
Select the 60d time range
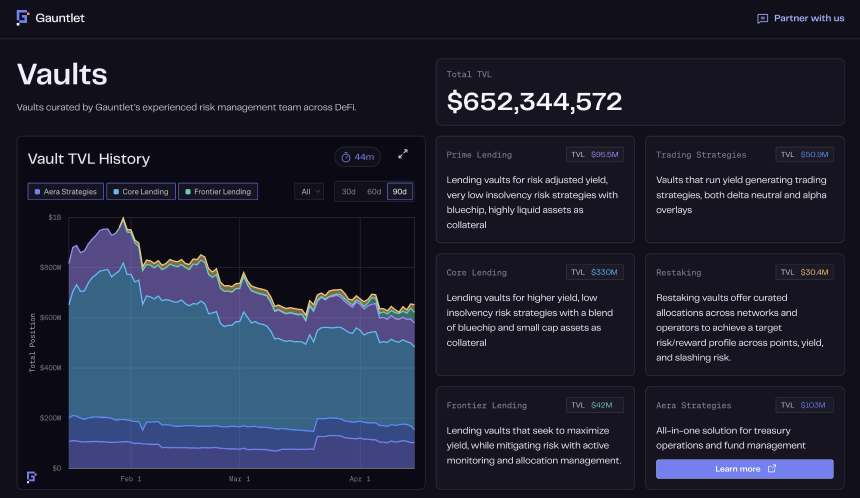coord(374,191)
